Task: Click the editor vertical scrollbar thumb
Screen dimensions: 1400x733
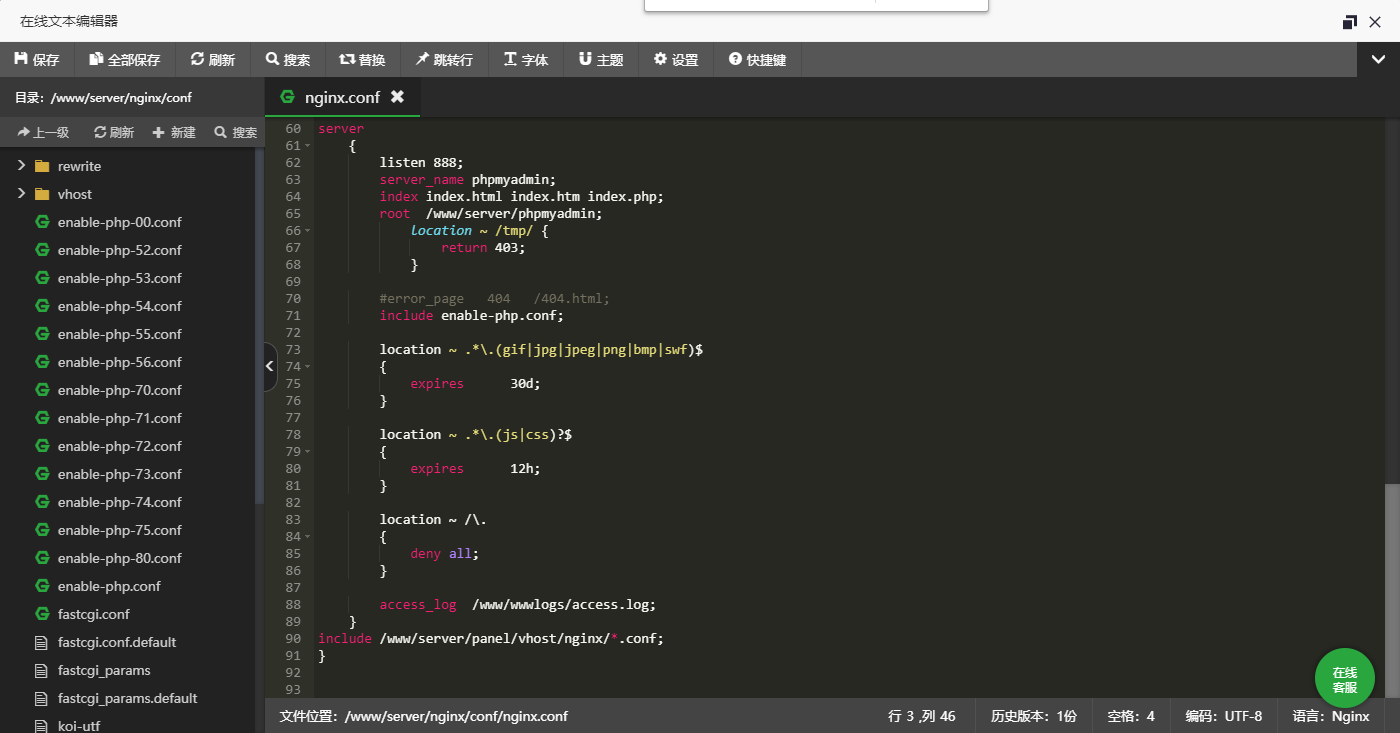Action: [x=1392, y=590]
